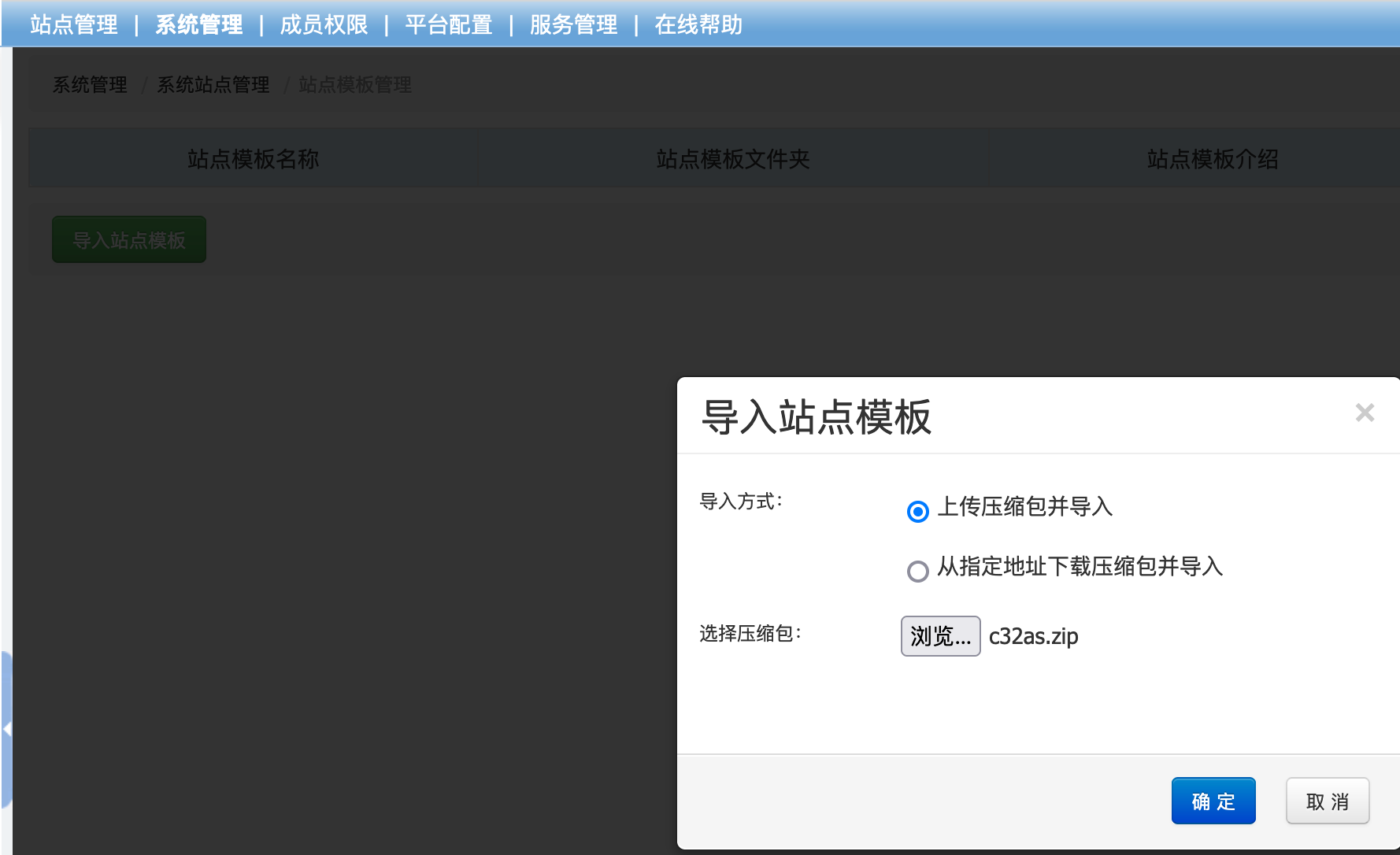Expand the left sidebar handle arrow
The height and width of the screenshot is (855, 1400).
click(x=7, y=729)
